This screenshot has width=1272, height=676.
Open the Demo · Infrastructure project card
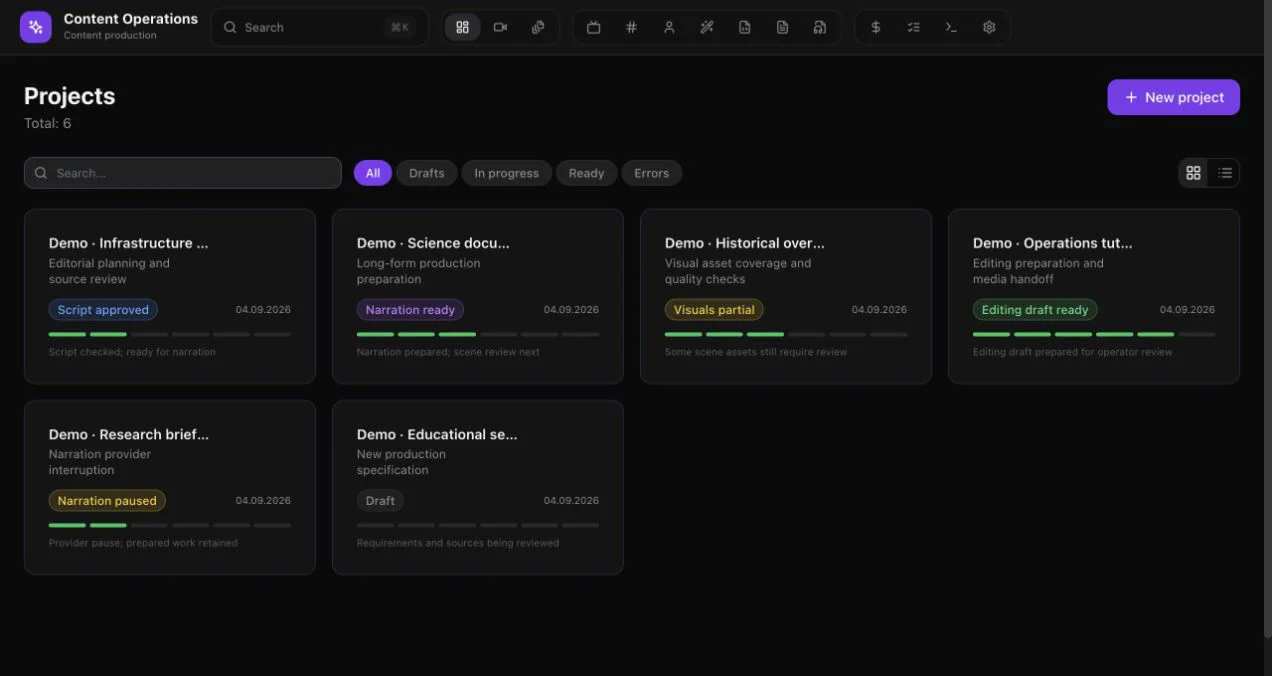click(x=170, y=296)
